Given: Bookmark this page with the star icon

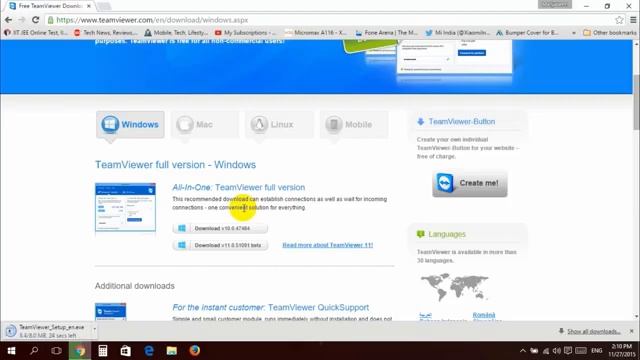Looking at the screenshot, I should pyautogui.click(x=619, y=20).
